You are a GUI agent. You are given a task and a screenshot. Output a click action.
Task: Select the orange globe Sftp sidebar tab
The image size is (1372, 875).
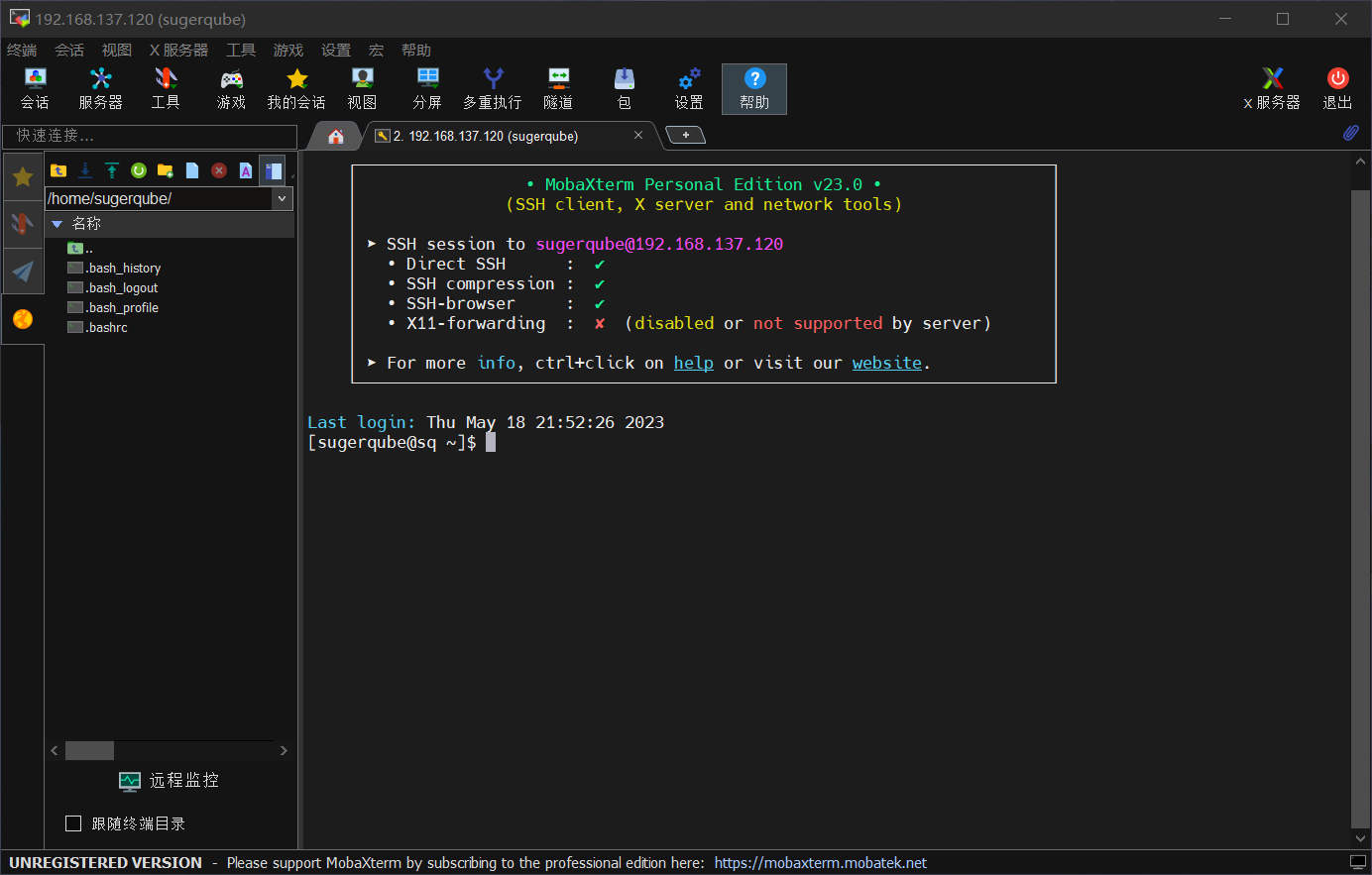[23, 318]
